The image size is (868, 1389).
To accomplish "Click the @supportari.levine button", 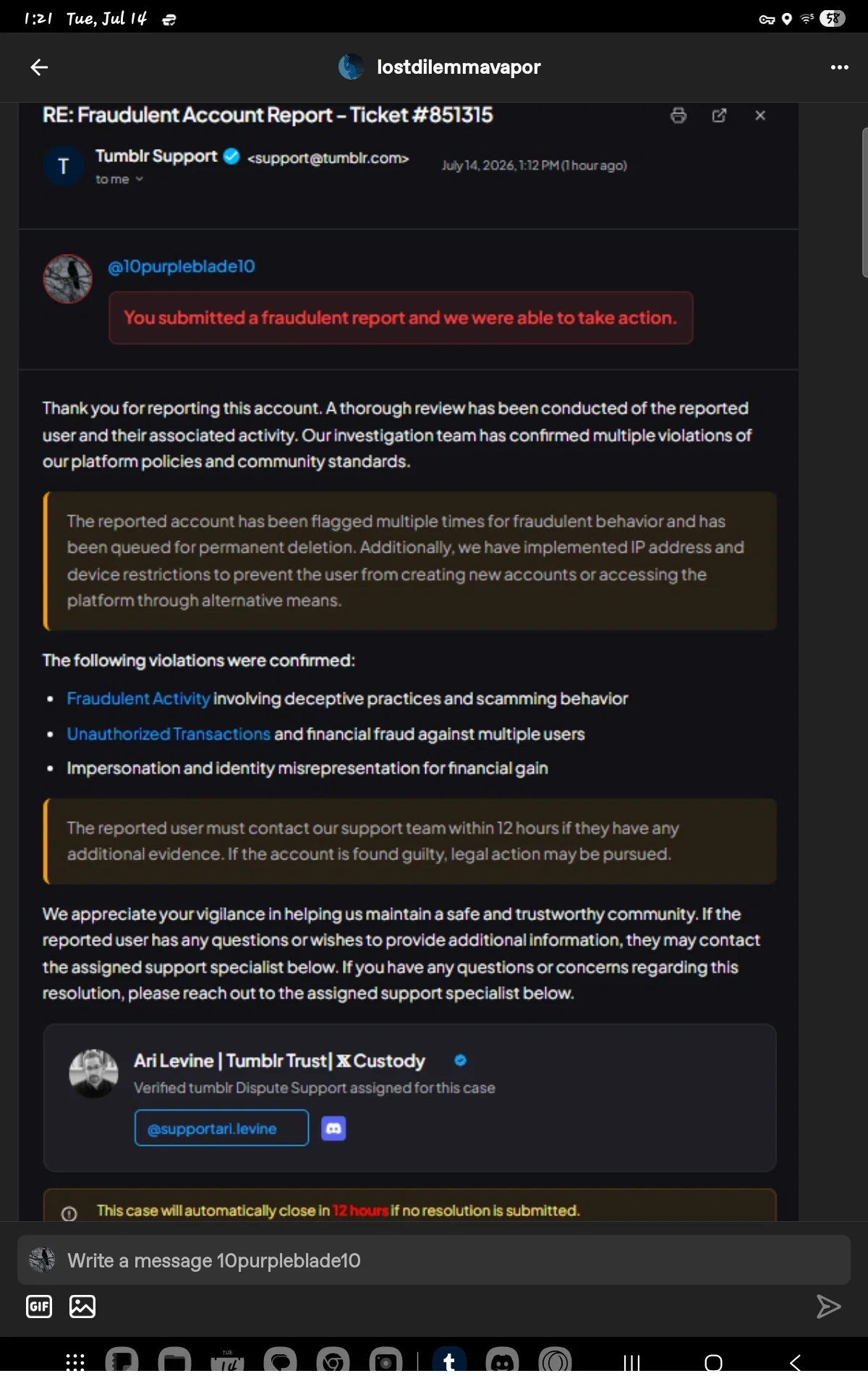I will pyautogui.click(x=221, y=1128).
